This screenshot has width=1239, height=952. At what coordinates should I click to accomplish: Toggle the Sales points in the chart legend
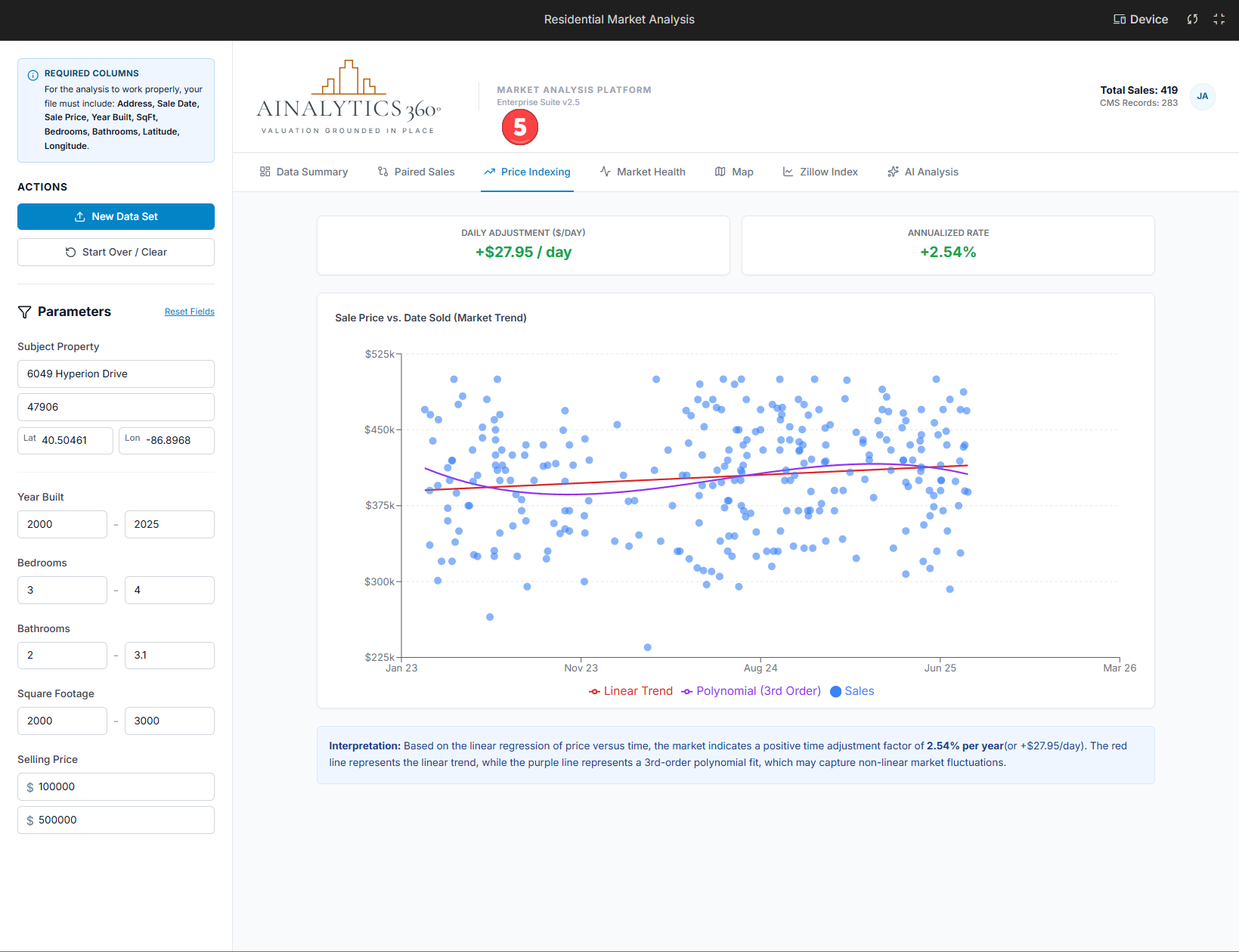[851, 691]
